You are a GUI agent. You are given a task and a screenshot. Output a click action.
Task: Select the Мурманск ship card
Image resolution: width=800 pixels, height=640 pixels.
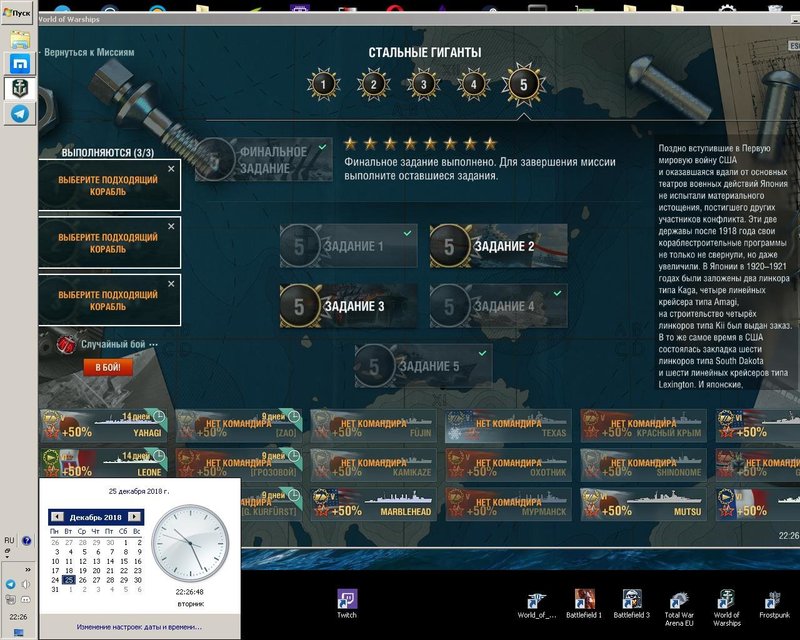[x=508, y=504]
